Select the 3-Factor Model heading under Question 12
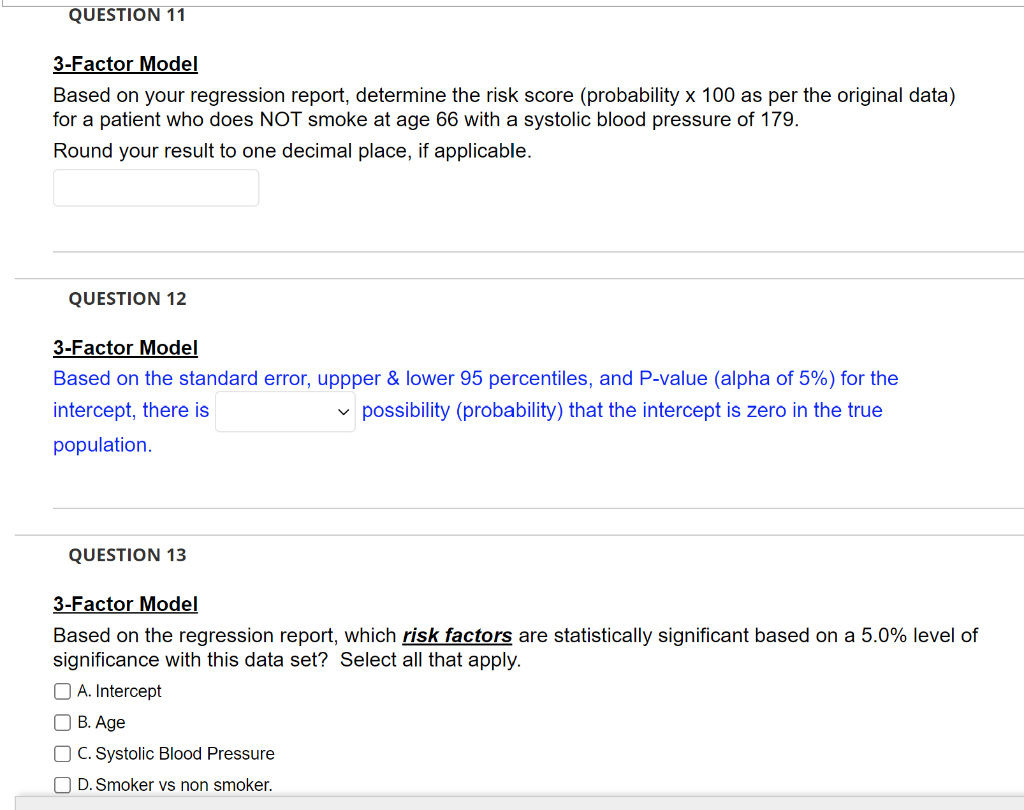 (125, 347)
